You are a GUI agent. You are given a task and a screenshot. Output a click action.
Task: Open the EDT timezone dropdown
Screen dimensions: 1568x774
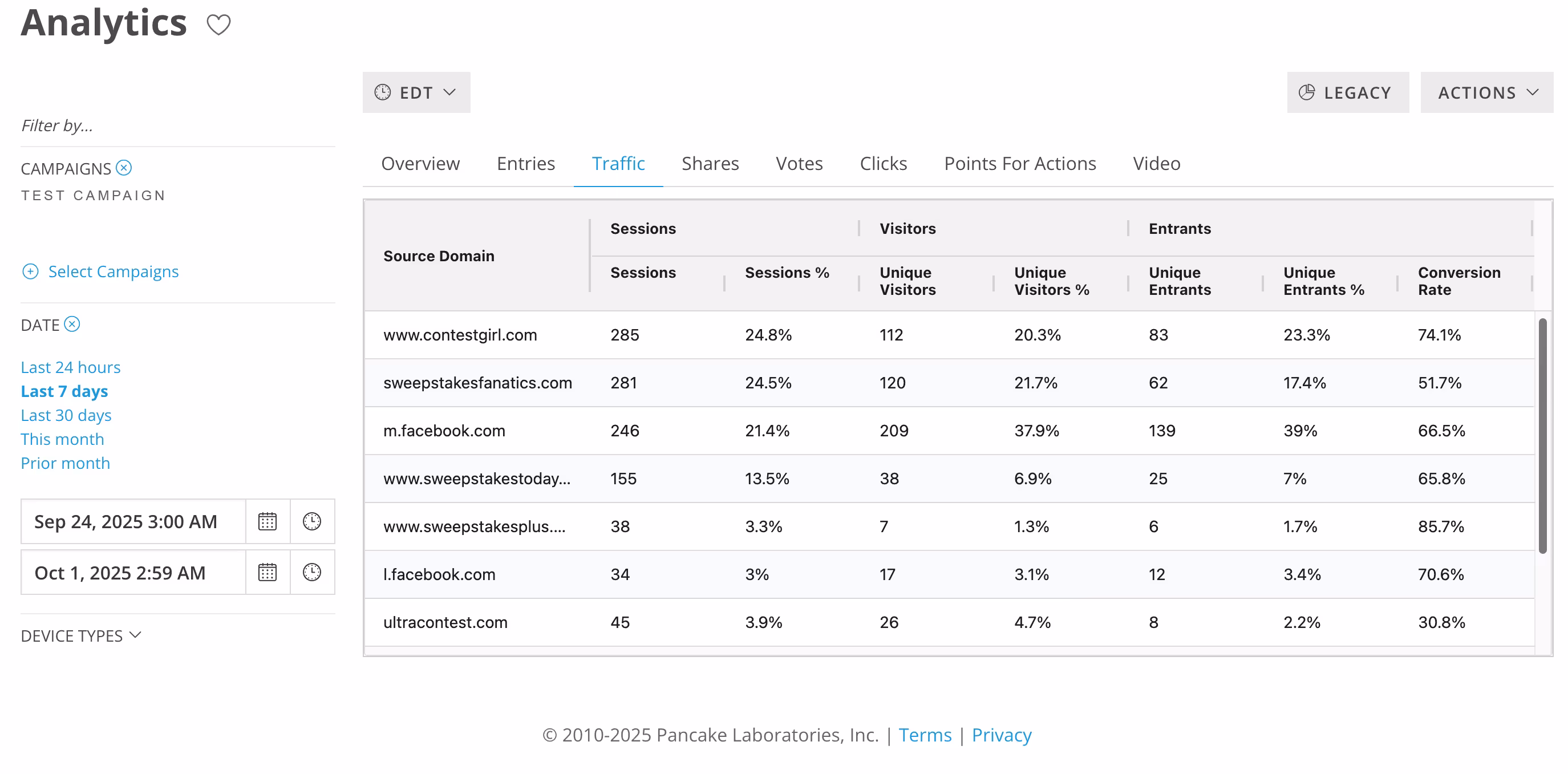click(x=416, y=92)
